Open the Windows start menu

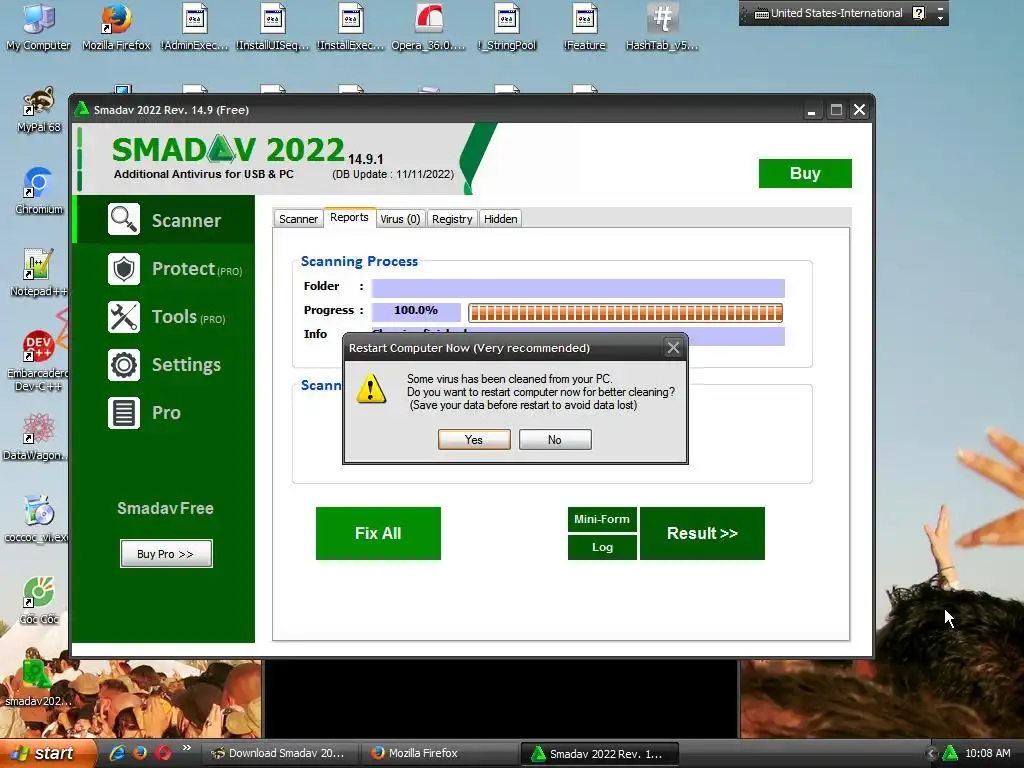(46, 753)
